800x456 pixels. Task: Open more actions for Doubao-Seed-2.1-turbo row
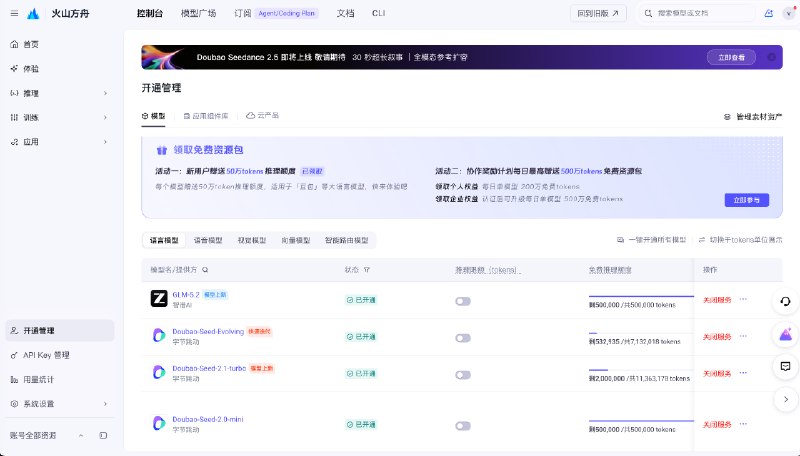(743, 373)
